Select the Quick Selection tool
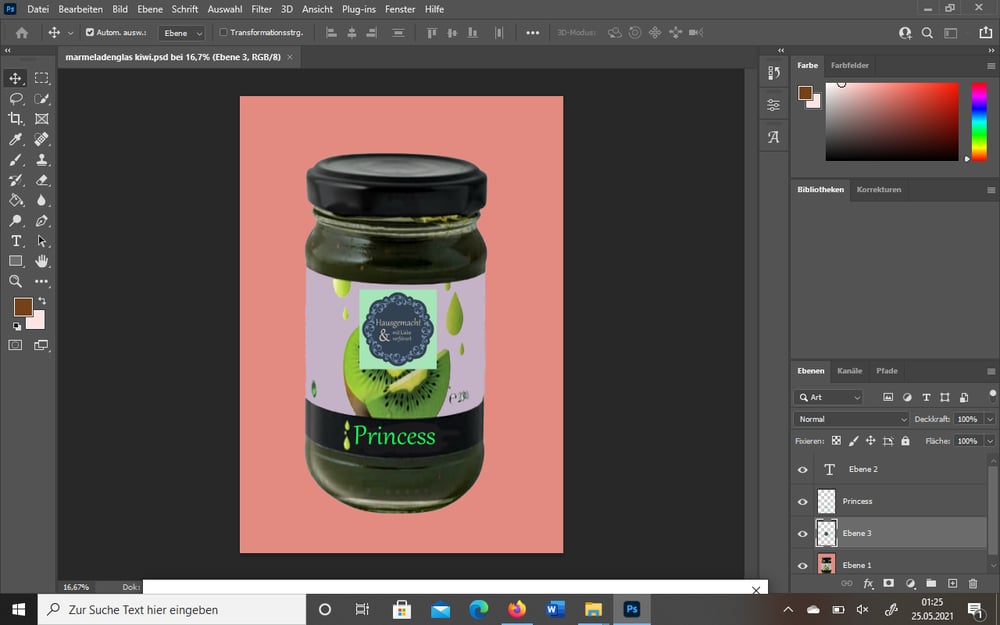 (x=41, y=98)
